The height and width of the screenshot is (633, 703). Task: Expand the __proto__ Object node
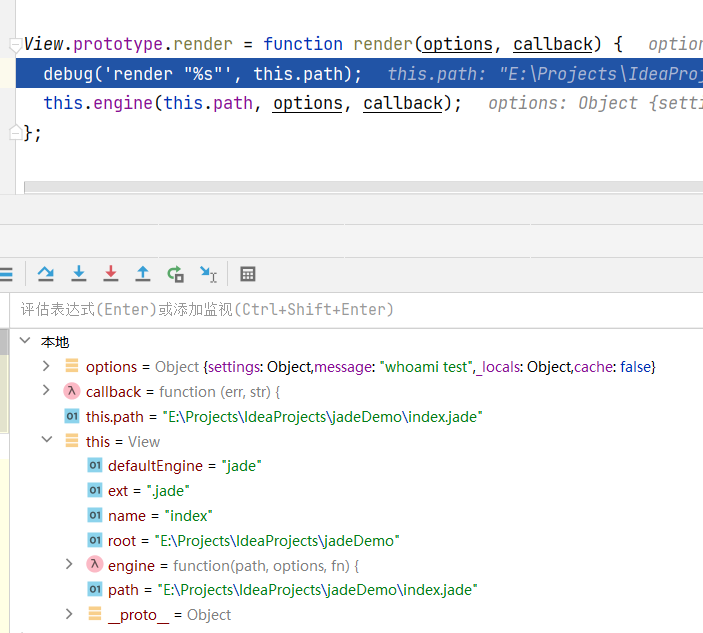pos(69,614)
